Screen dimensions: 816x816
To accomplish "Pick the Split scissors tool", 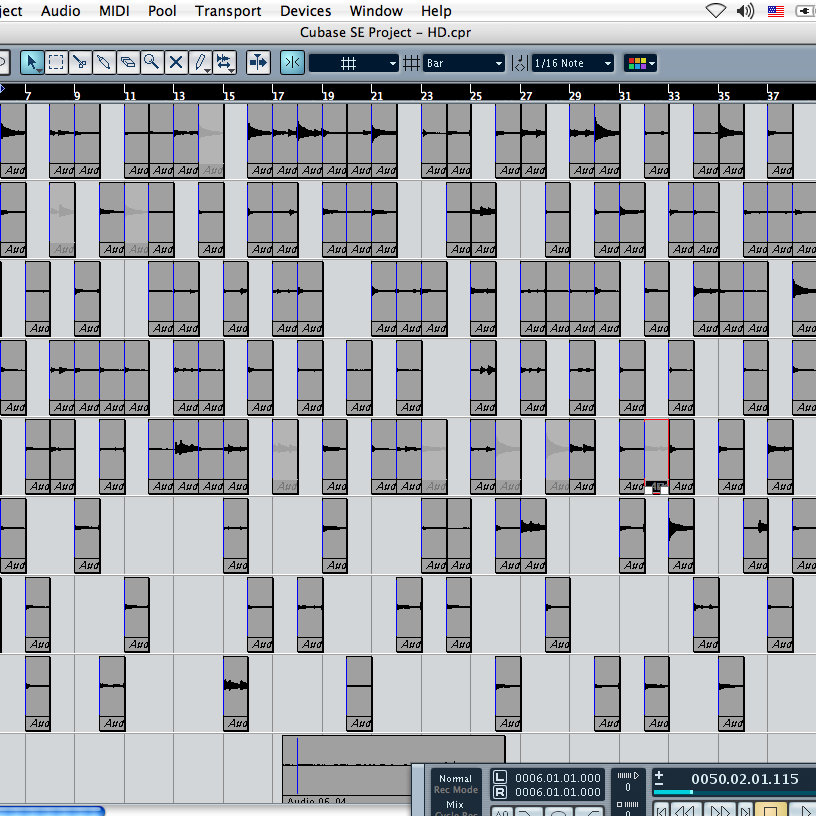I will coord(80,62).
